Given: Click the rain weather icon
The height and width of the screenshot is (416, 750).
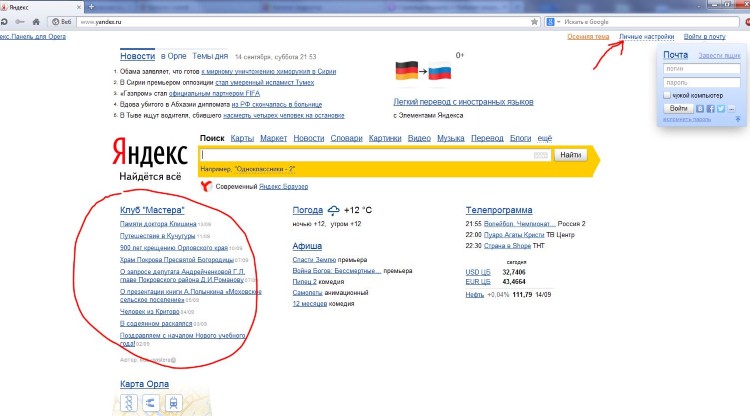Looking at the screenshot, I should (x=333, y=210).
